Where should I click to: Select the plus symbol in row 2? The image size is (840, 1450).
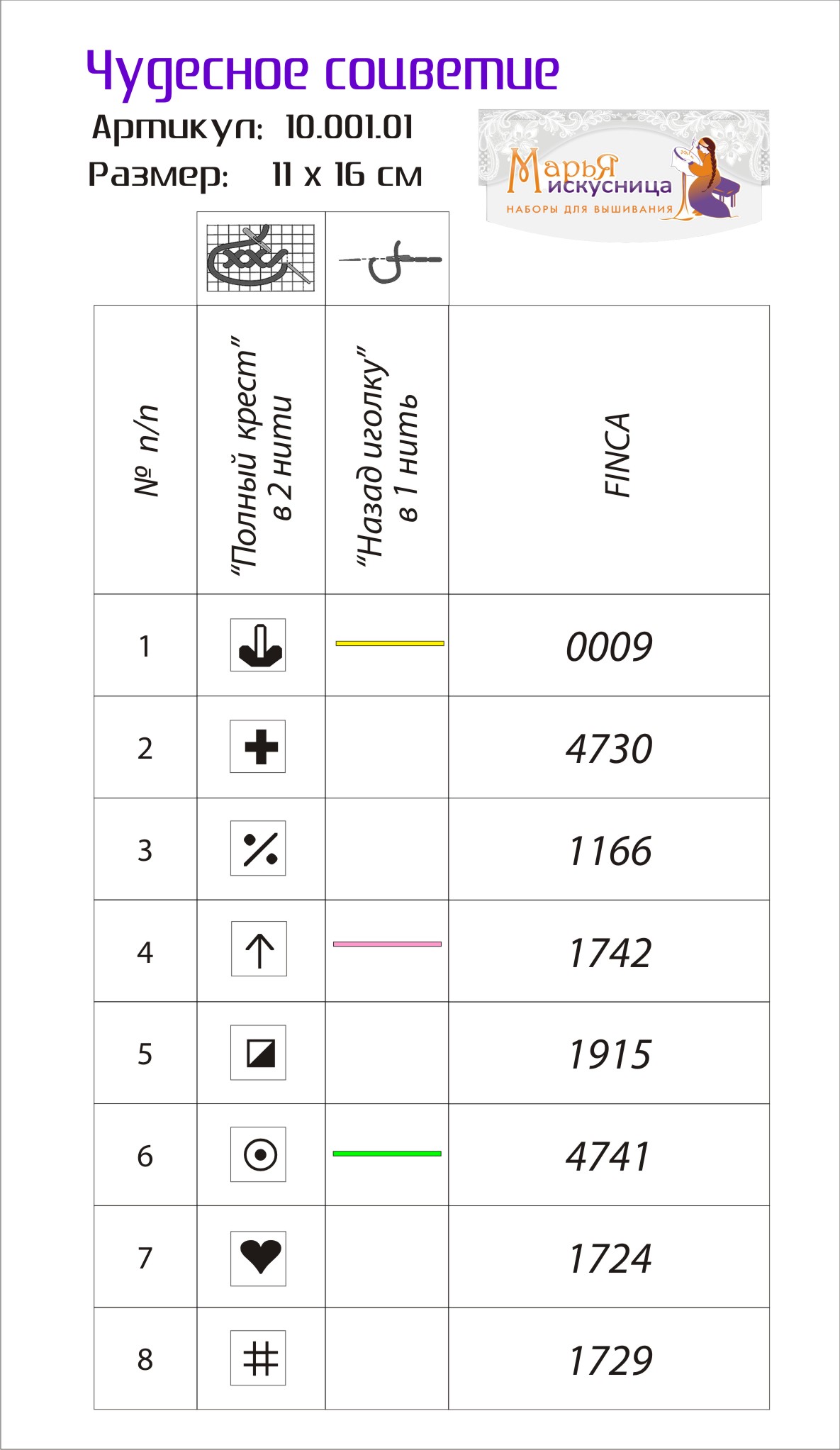point(258,747)
